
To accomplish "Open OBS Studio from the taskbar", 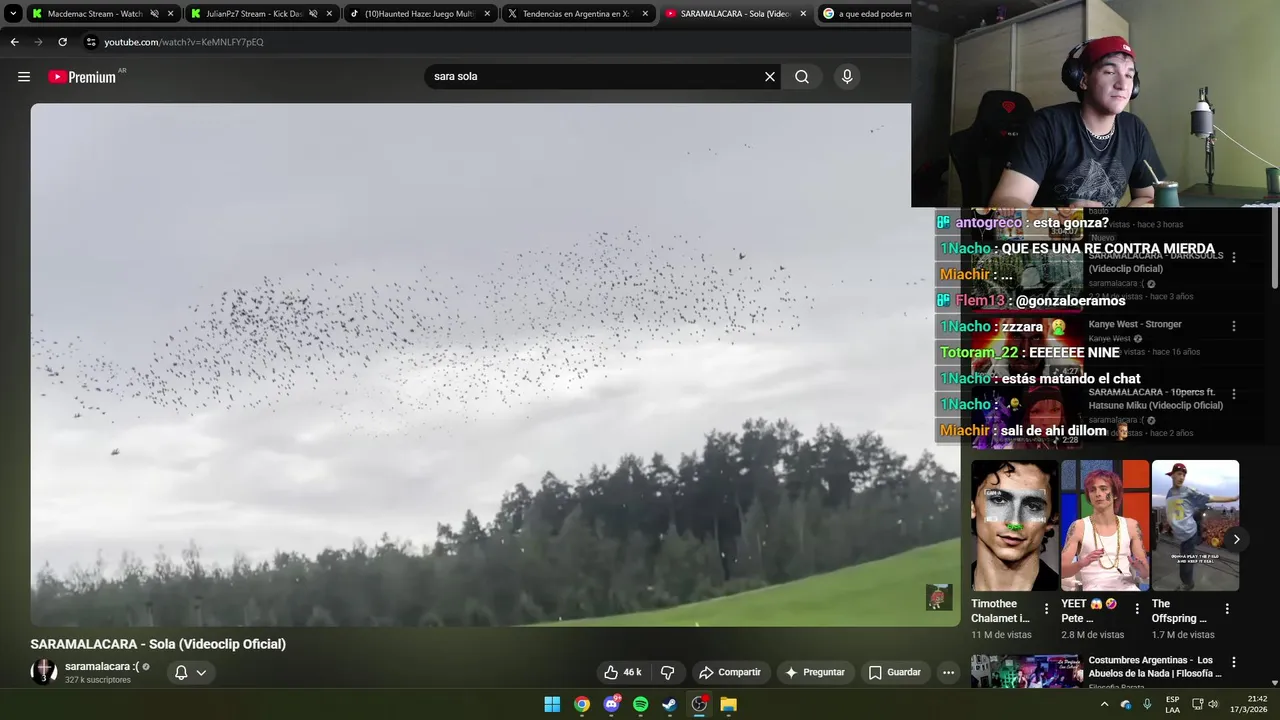I will click(699, 704).
